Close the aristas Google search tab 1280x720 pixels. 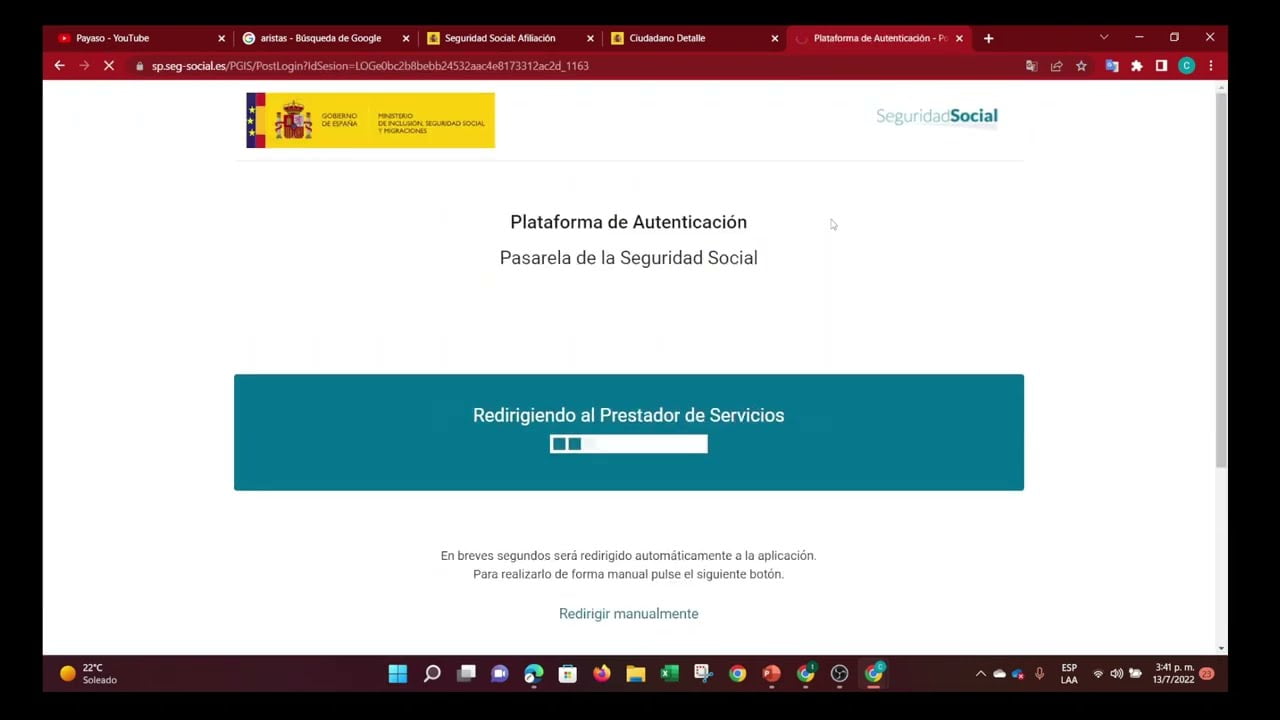point(406,38)
